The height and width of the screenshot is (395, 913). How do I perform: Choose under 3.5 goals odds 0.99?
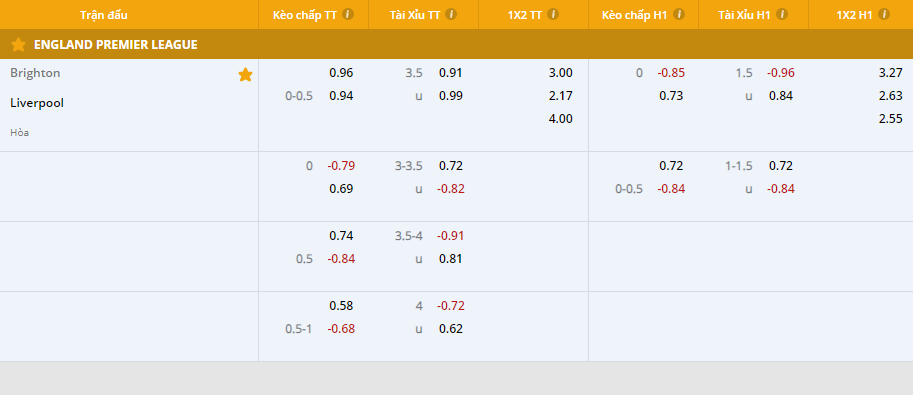(x=451, y=96)
